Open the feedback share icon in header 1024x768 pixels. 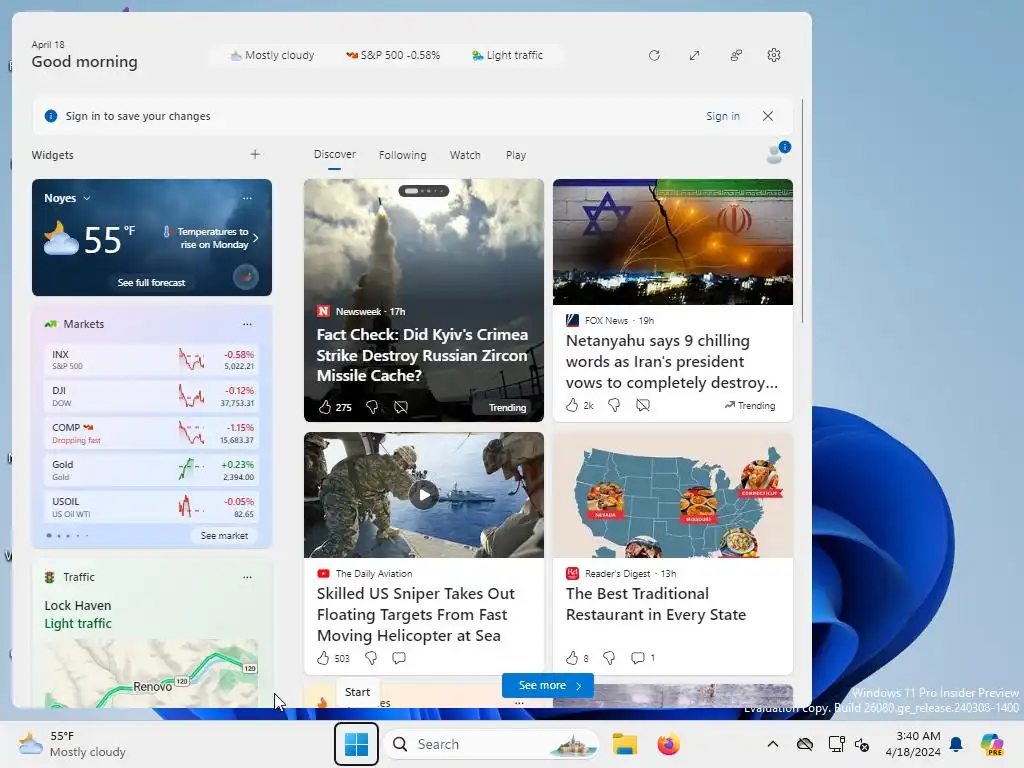(736, 56)
